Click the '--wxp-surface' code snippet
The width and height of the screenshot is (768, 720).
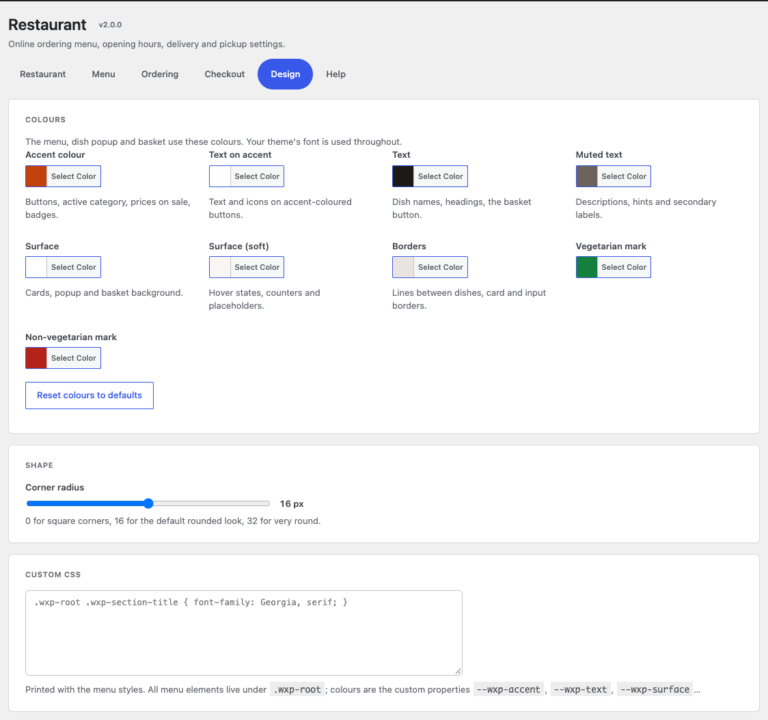click(x=655, y=690)
